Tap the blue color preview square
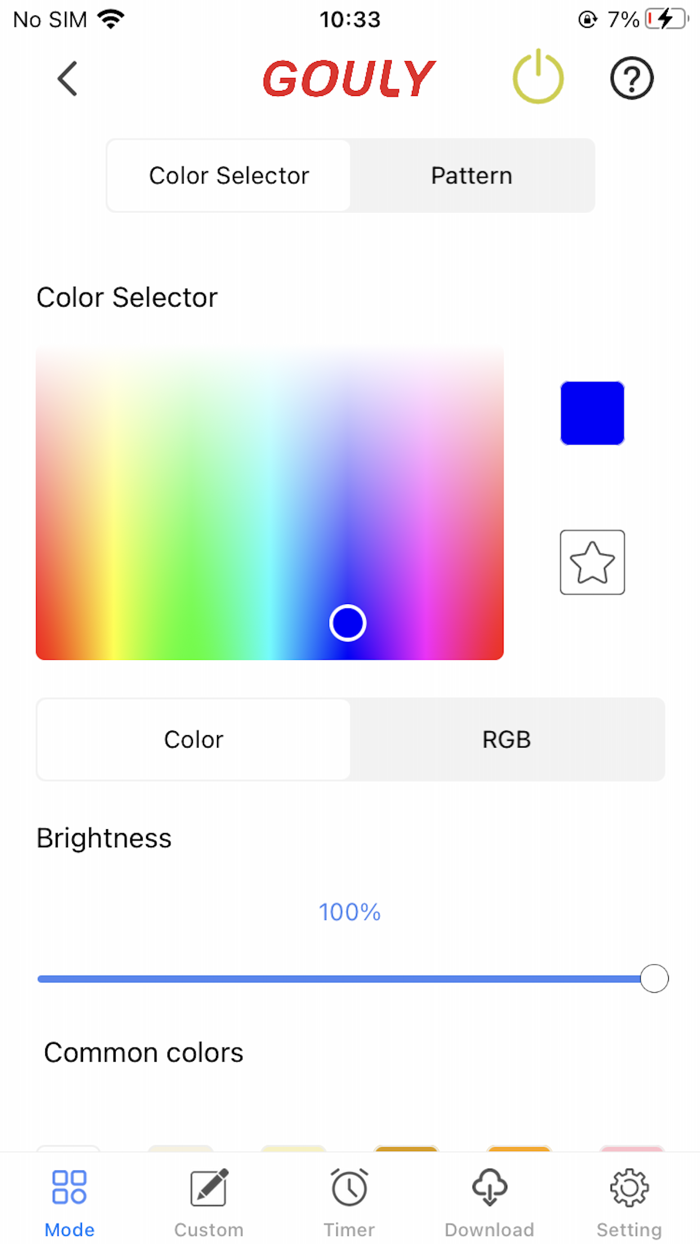This screenshot has width=700, height=1244. tap(592, 412)
